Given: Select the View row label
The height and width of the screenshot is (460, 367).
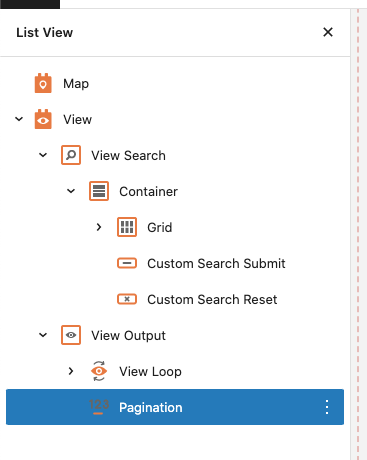Looking at the screenshot, I should 77,119.
